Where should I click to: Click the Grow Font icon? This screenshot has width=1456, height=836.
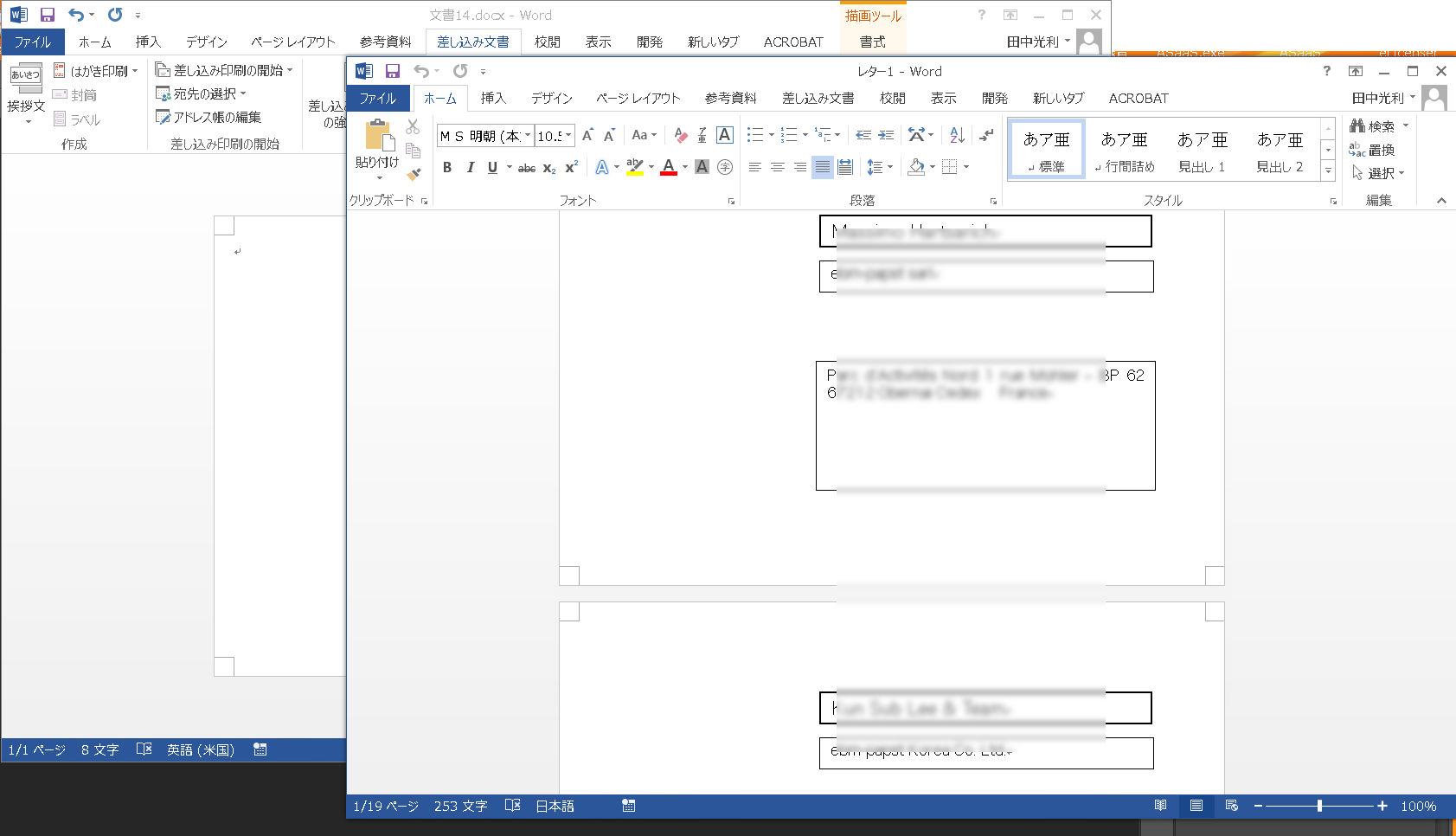click(x=587, y=135)
